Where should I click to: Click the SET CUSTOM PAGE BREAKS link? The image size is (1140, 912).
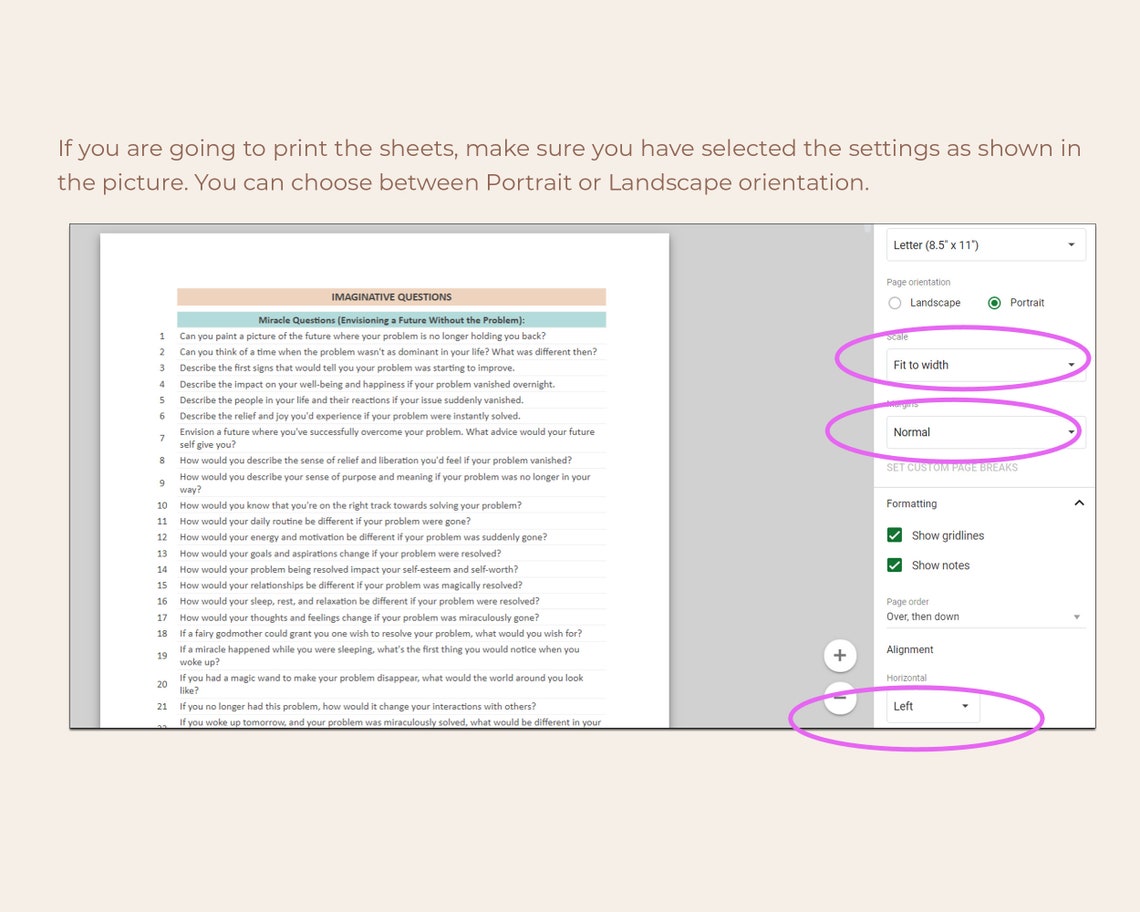coord(953,467)
